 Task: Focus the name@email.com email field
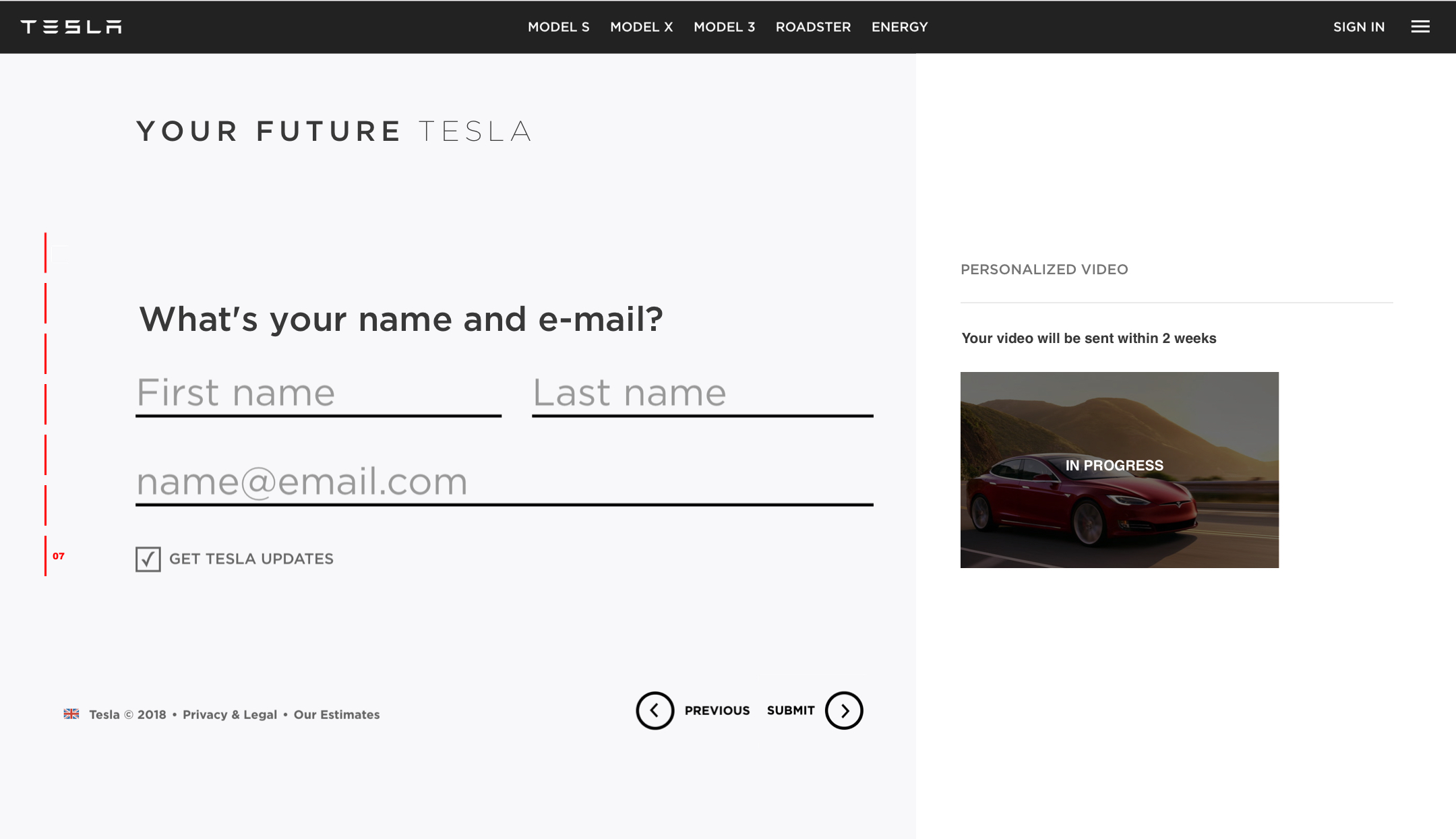504,483
